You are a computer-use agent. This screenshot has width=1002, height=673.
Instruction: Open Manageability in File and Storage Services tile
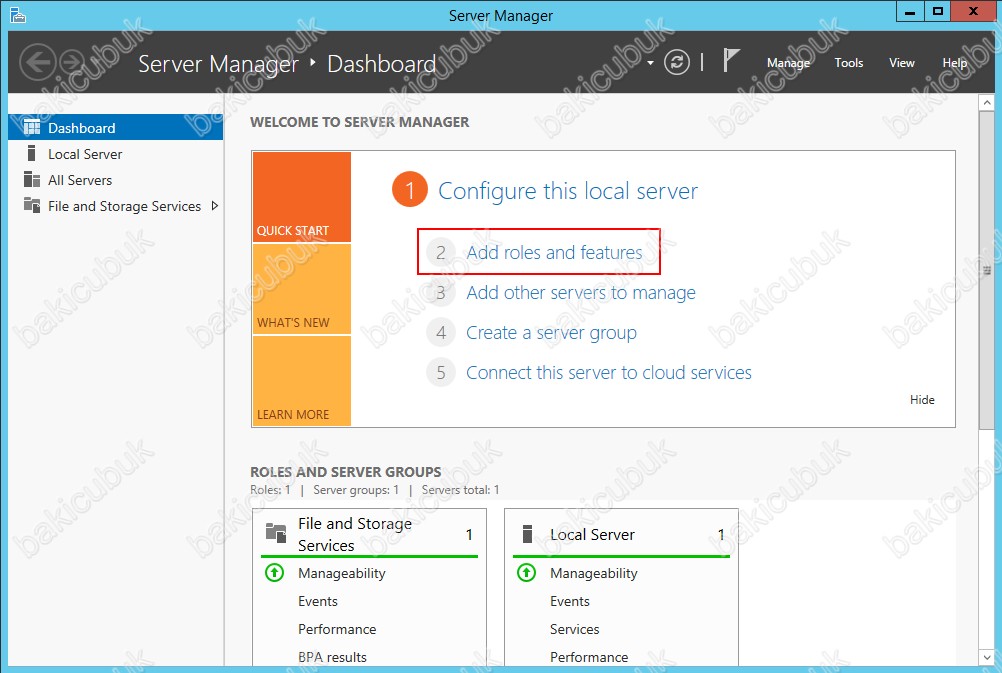point(342,573)
